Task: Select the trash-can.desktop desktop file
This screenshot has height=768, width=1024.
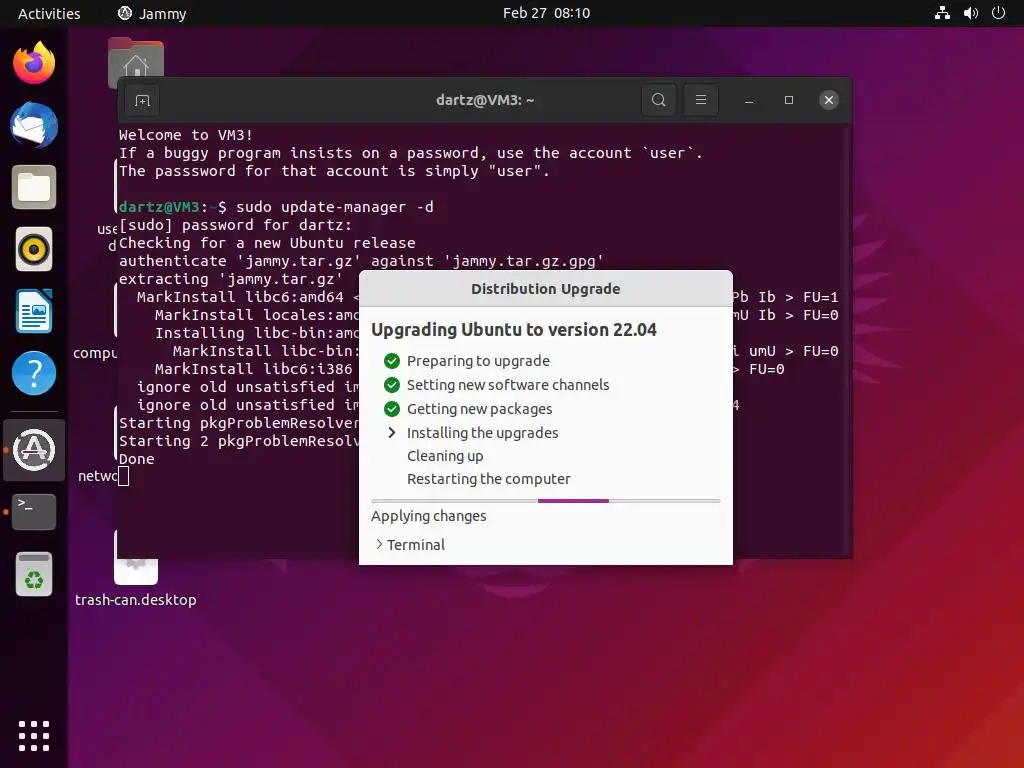Action: pos(136,578)
